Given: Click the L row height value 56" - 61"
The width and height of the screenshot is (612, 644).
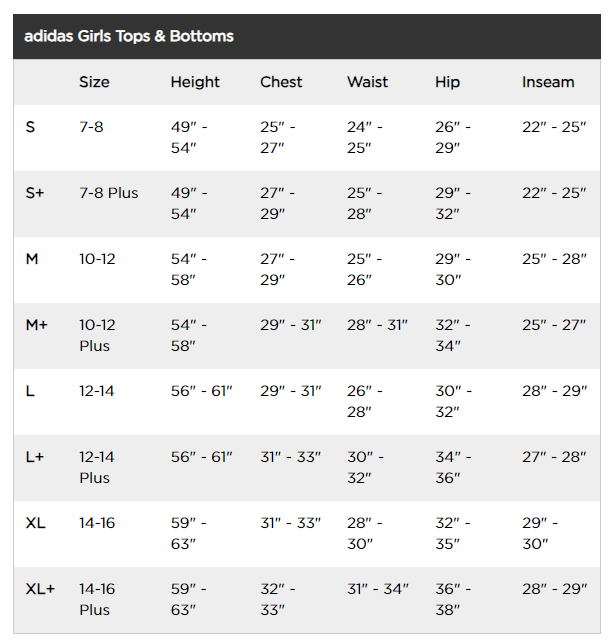Looking at the screenshot, I should 201,391.
